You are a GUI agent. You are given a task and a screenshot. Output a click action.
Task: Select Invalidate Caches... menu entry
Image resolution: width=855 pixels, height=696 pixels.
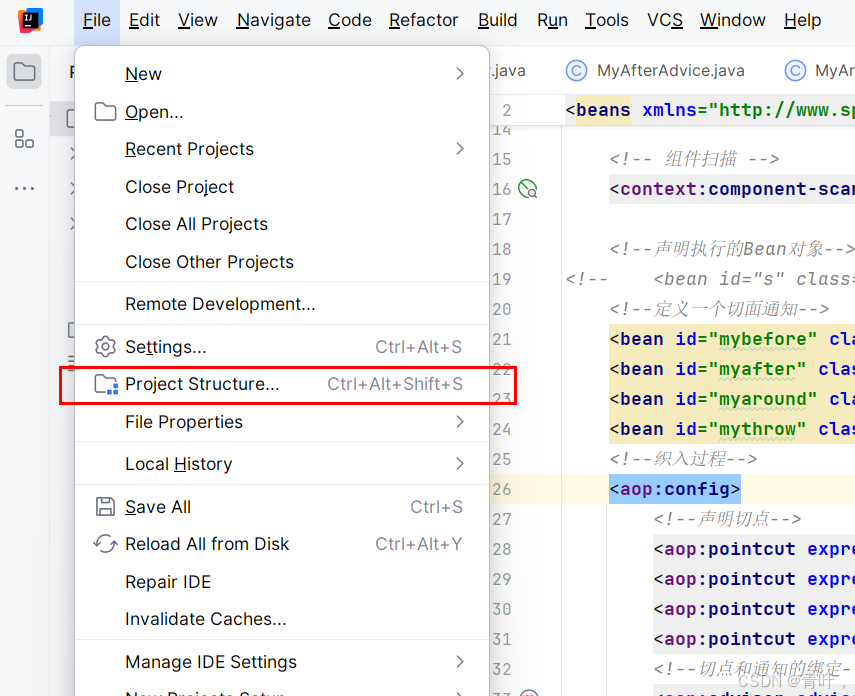pyautogui.click(x=282, y=619)
